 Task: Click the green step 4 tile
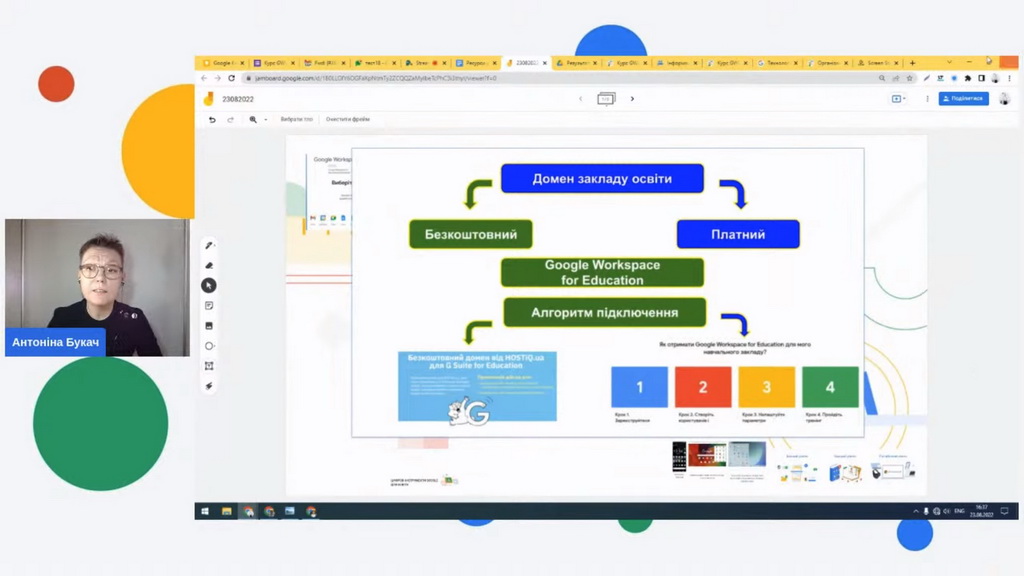tap(830, 387)
